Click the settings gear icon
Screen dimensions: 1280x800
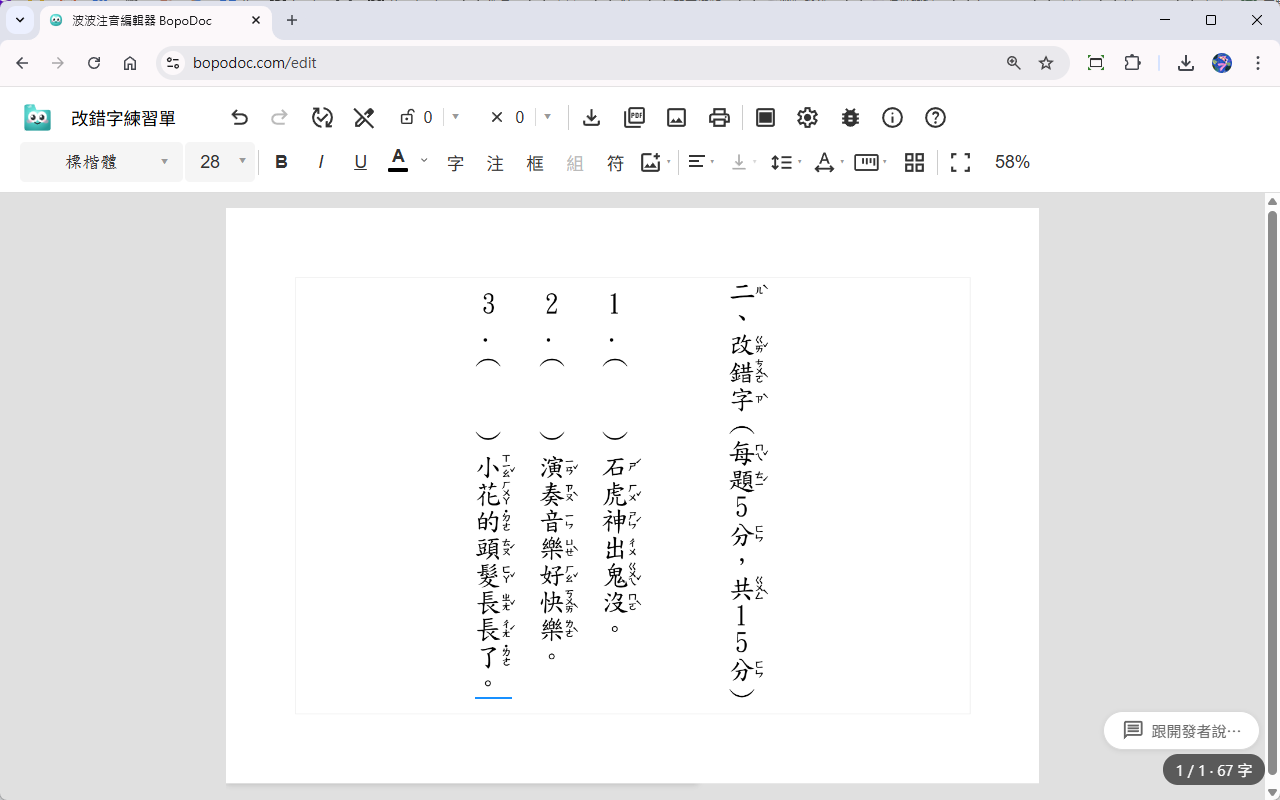click(x=807, y=117)
